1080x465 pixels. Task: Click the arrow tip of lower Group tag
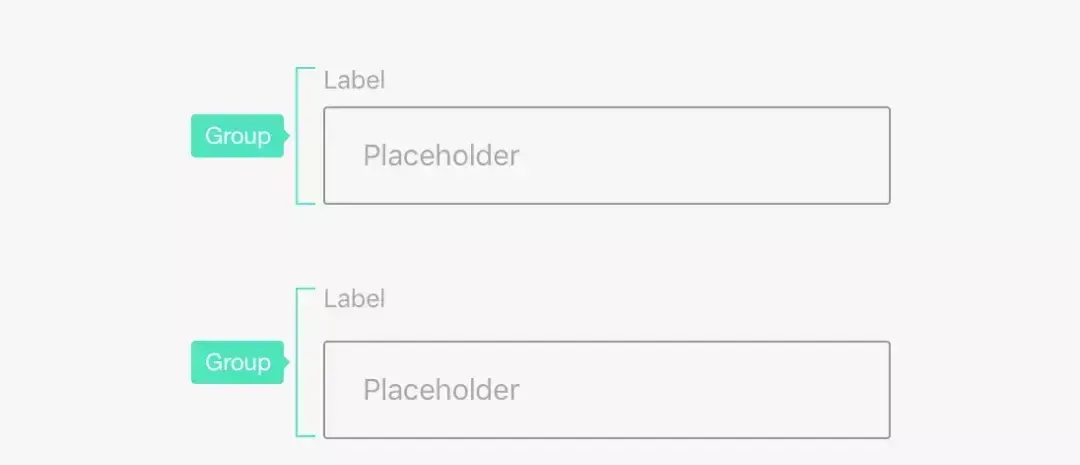point(287,362)
